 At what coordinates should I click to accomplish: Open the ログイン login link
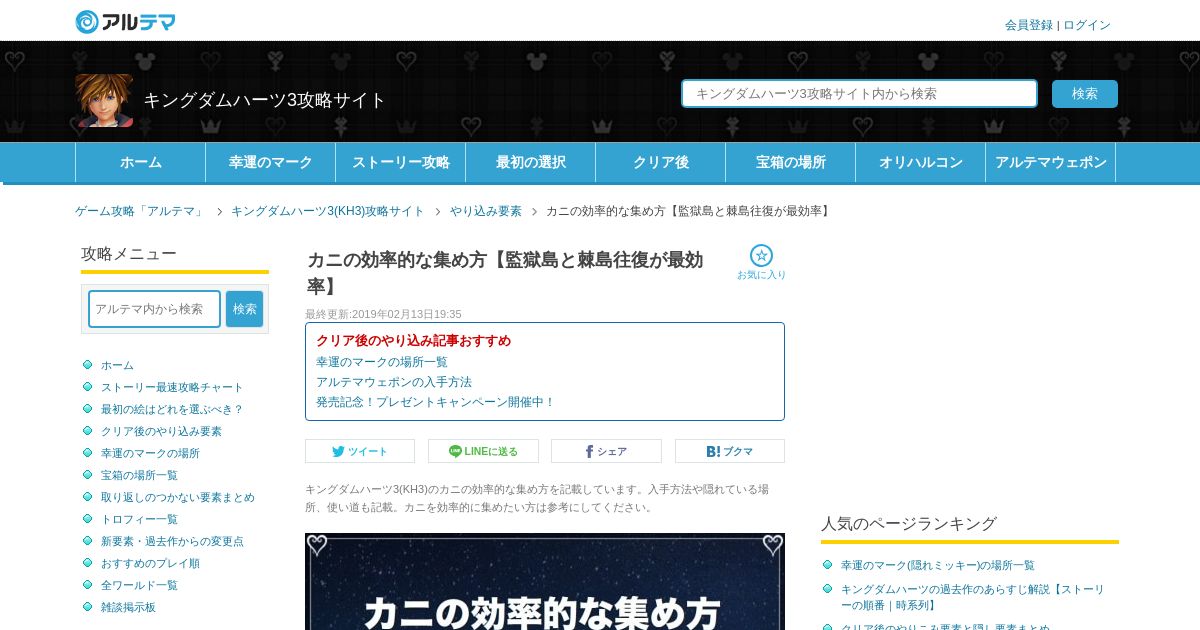(1087, 25)
